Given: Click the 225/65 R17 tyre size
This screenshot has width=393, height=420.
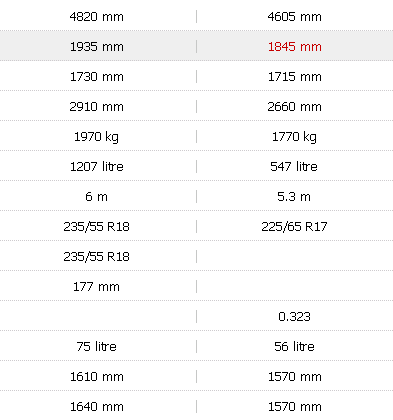Looking at the screenshot, I should click(x=294, y=227).
